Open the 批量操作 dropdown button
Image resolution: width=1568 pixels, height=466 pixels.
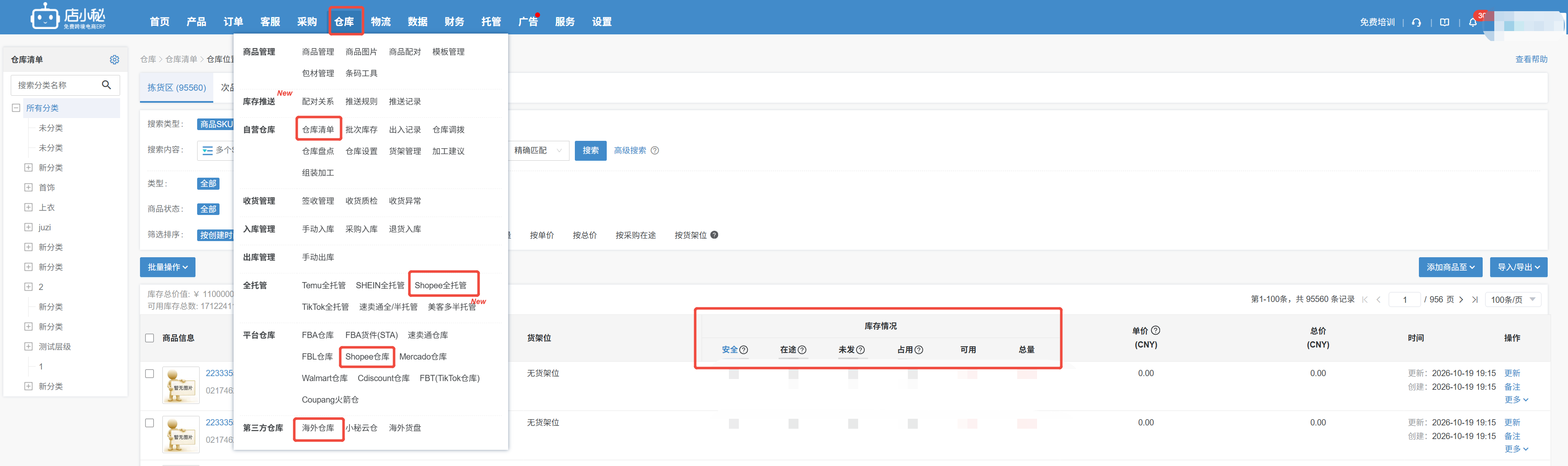click(167, 268)
